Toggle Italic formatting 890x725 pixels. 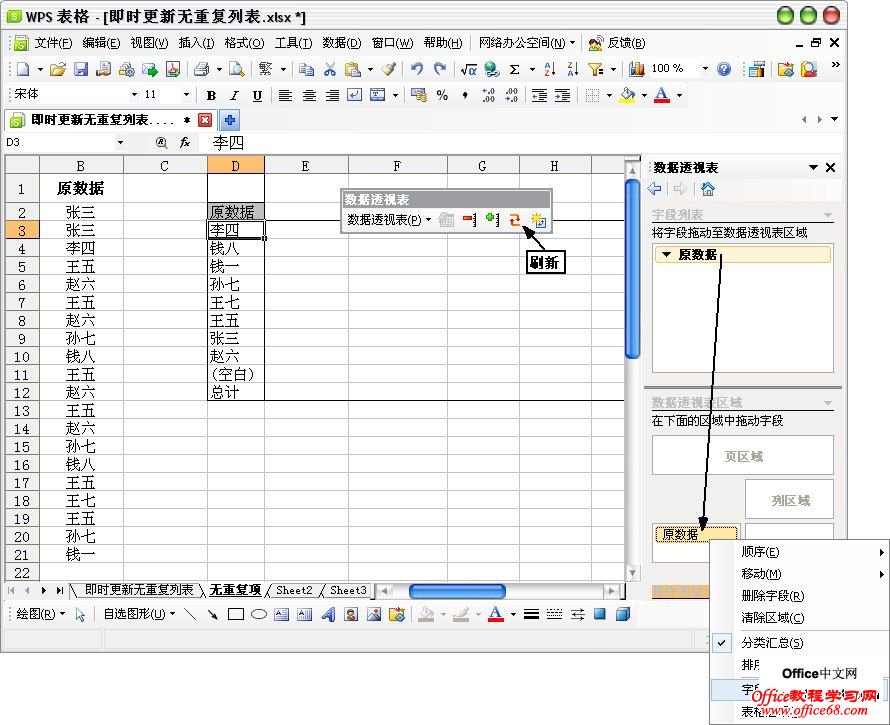point(234,95)
